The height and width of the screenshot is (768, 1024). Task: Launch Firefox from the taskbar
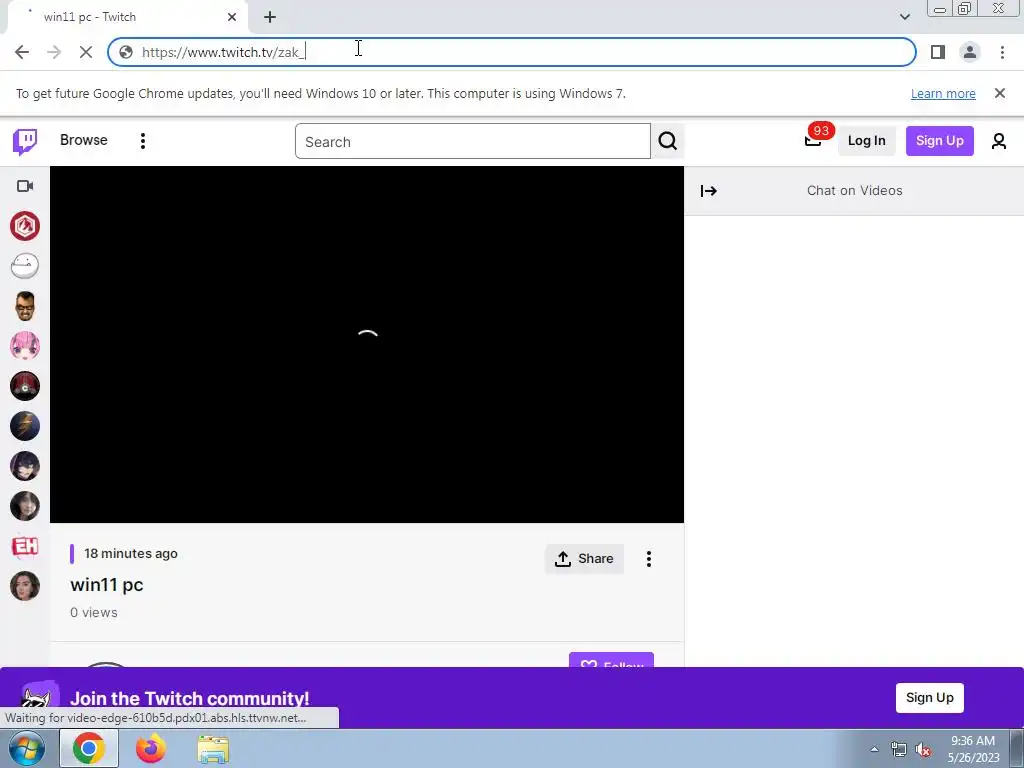pyautogui.click(x=151, y=748)
